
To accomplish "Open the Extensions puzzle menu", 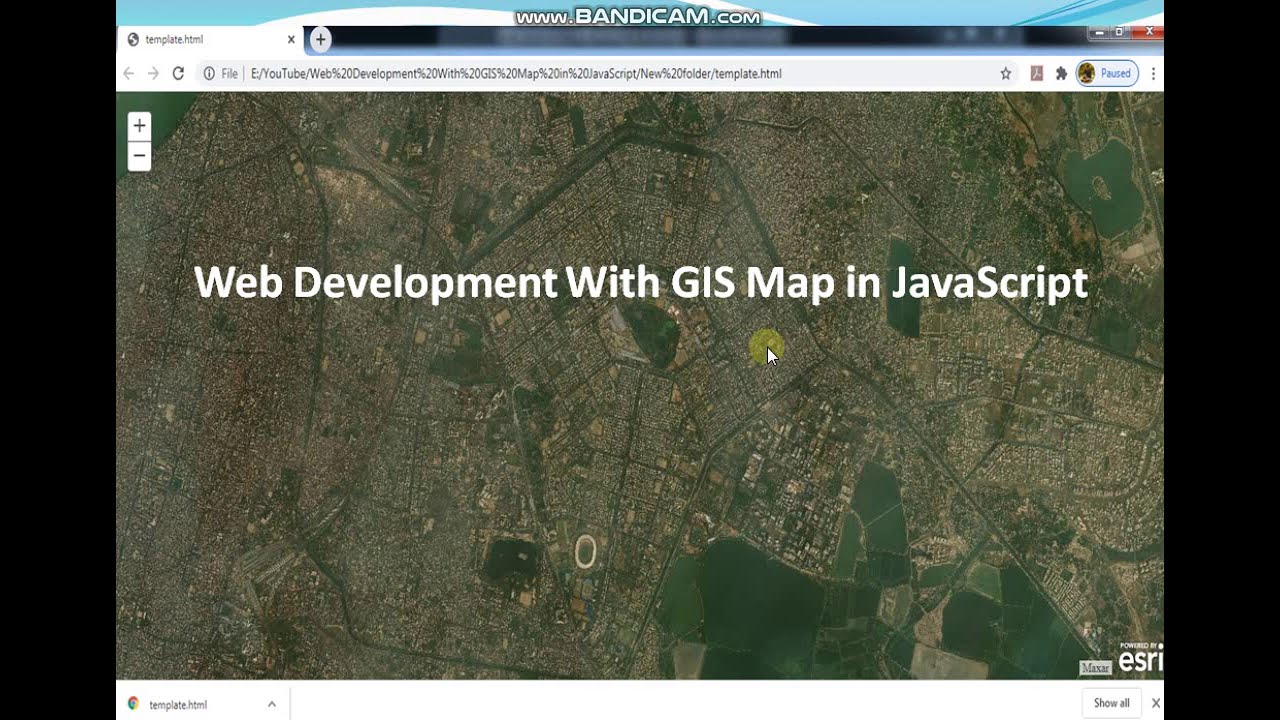I will (x=1061, y=73).
